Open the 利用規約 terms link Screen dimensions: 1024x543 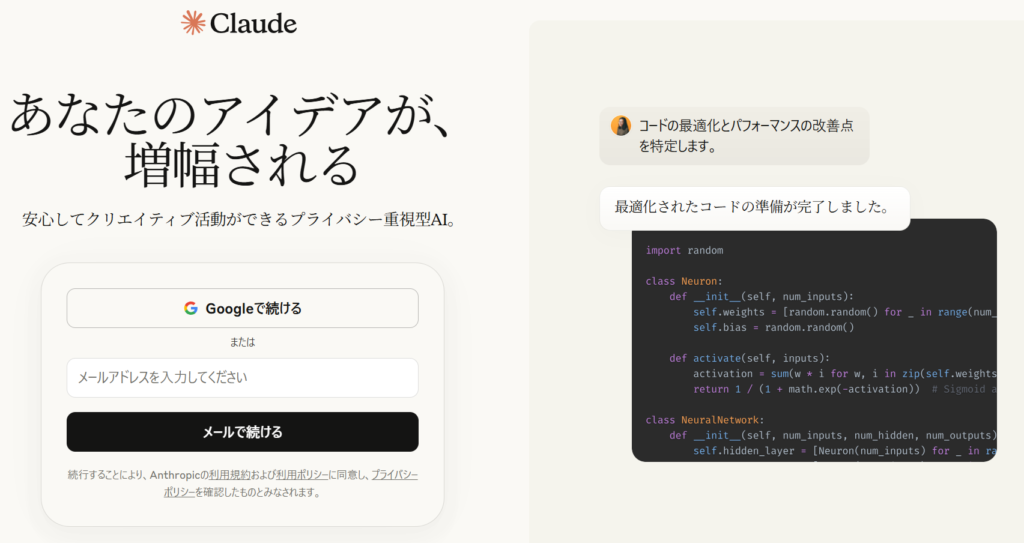(229, 475)
